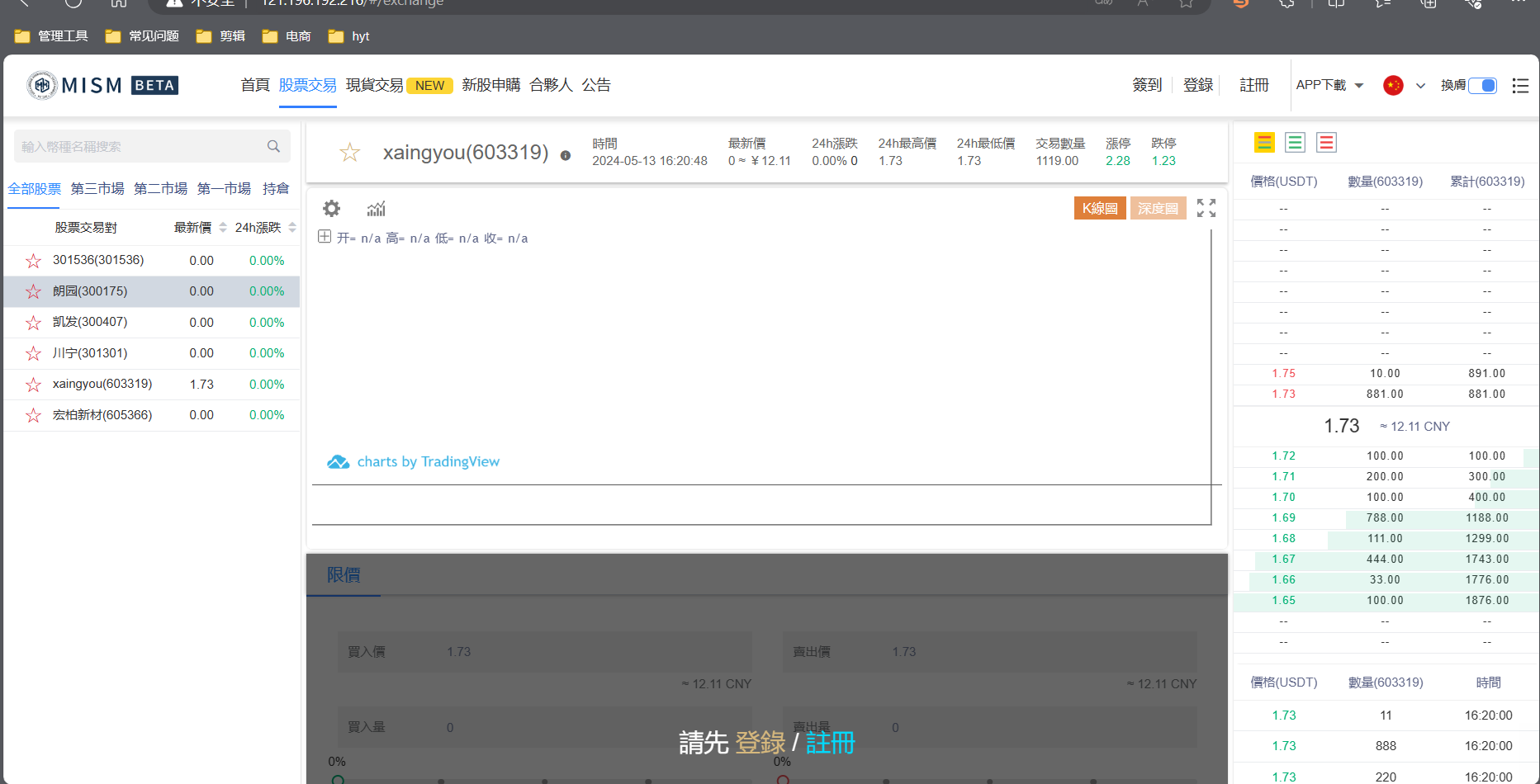The height and width of the screenshot is (784, 1540).
Task: Click the 賣出價 price field
Action: click(x=990, y=652)
